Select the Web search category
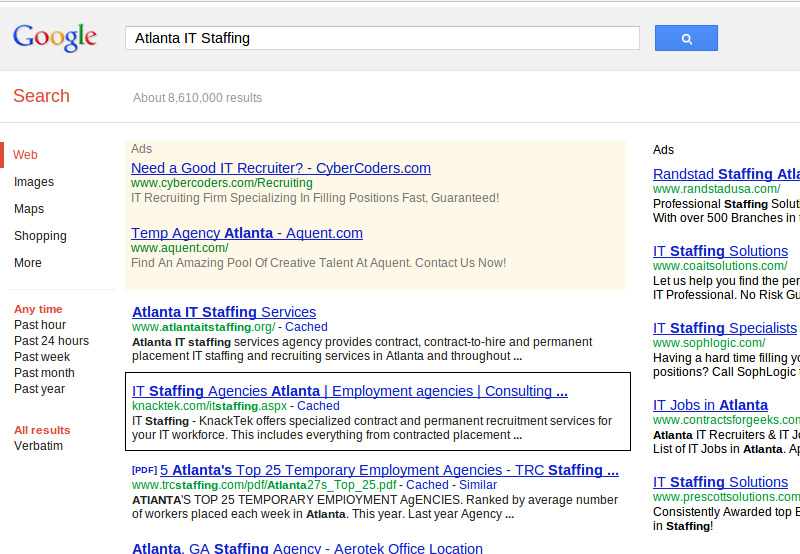This screenshot has height=554, width=800. click(x=25, y=155)
